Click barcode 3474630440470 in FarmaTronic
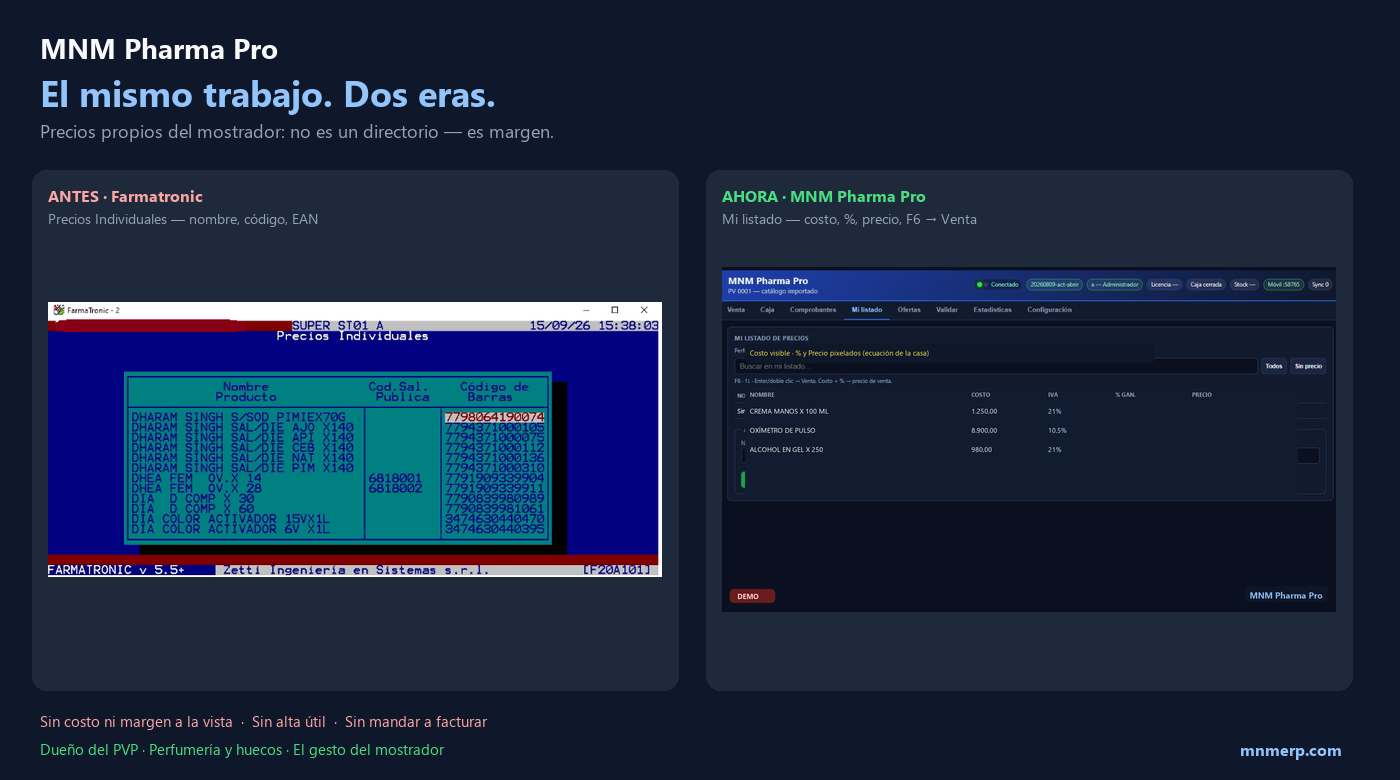This screenshot has height=780, width=1400. coord(494,519)
